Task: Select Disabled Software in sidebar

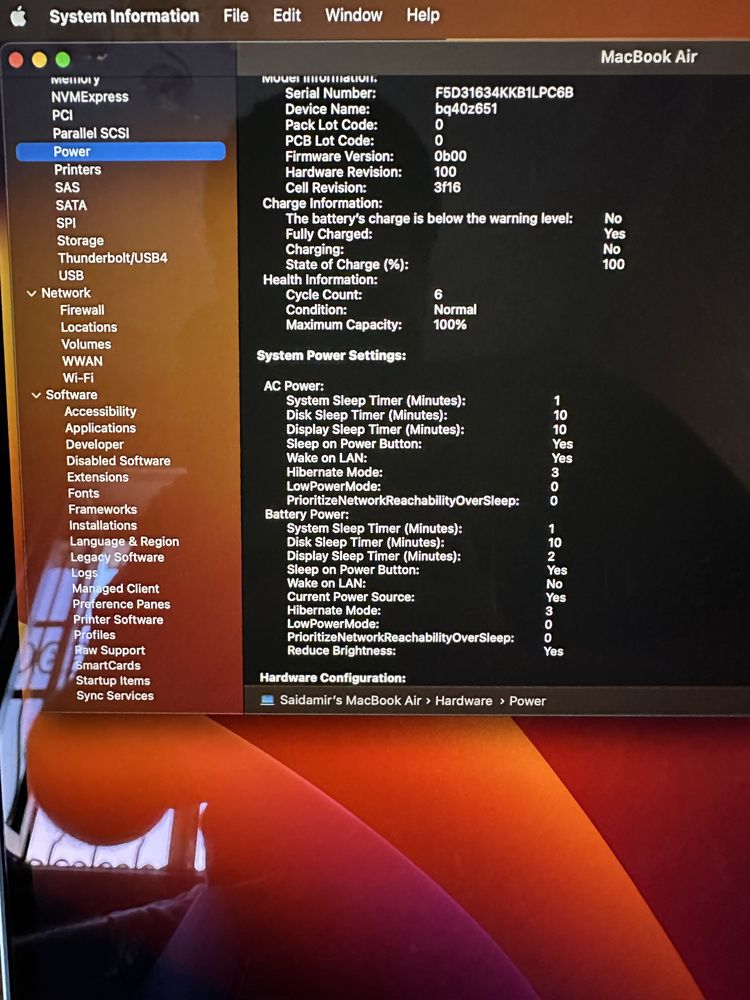Action: click(x=119, y=461)
